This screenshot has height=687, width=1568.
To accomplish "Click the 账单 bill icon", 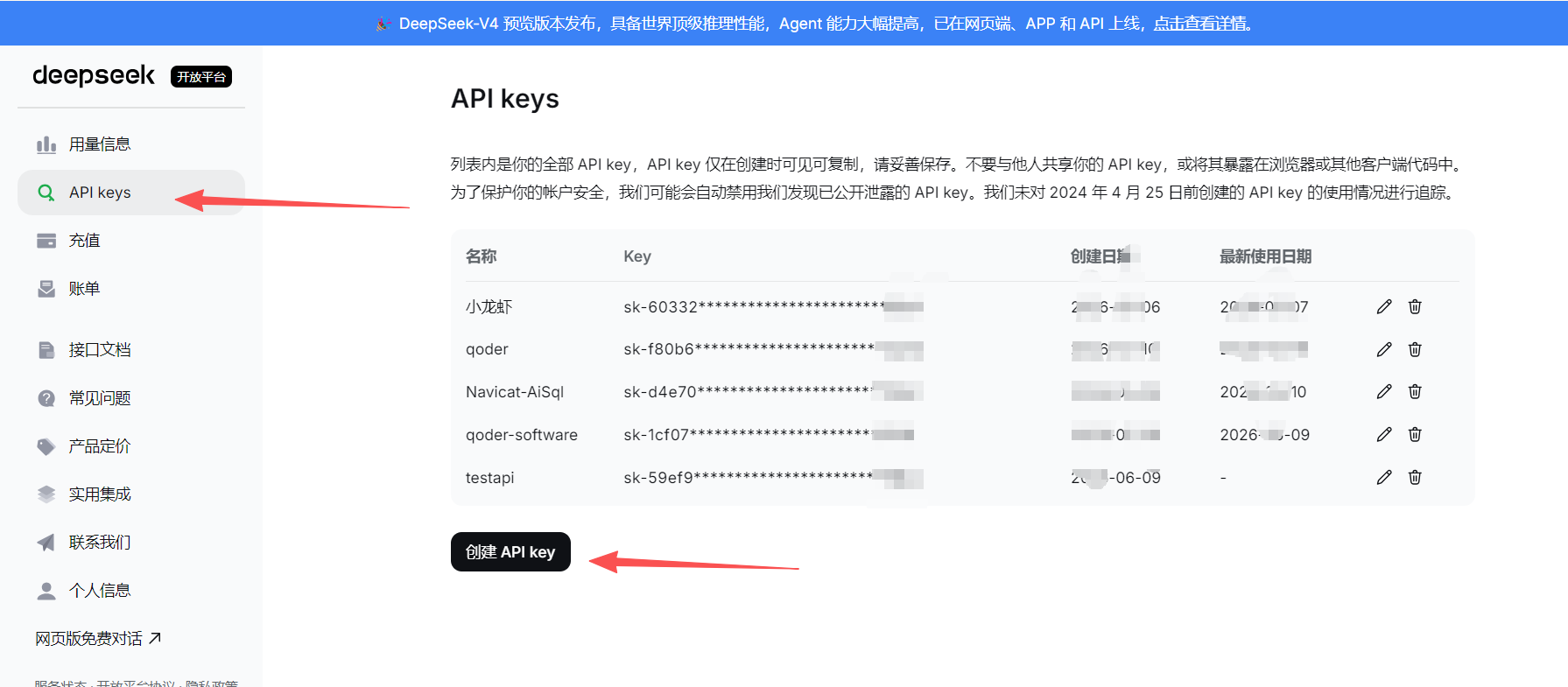I will 46,289.
